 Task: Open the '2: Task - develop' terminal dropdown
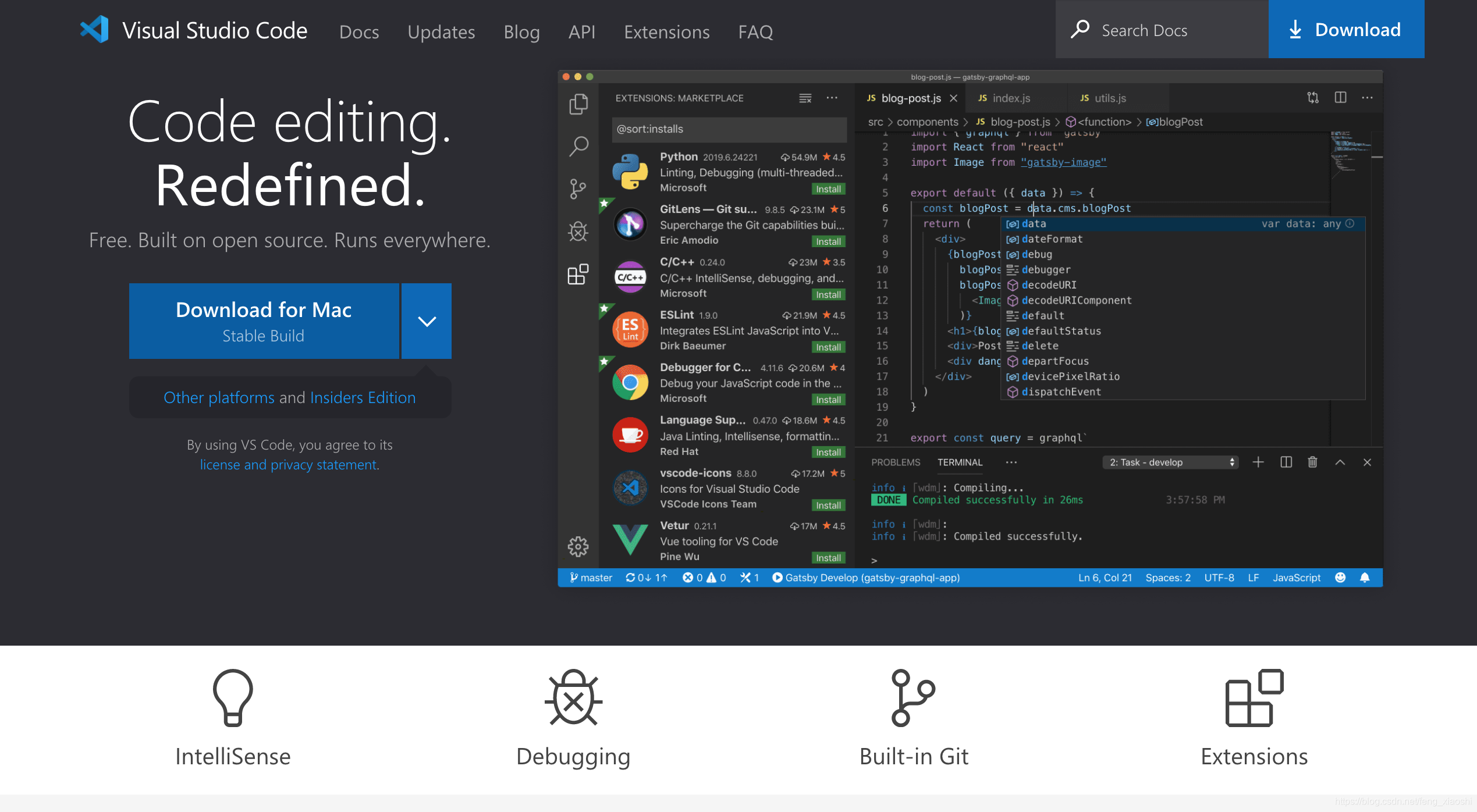[1170, 462]
